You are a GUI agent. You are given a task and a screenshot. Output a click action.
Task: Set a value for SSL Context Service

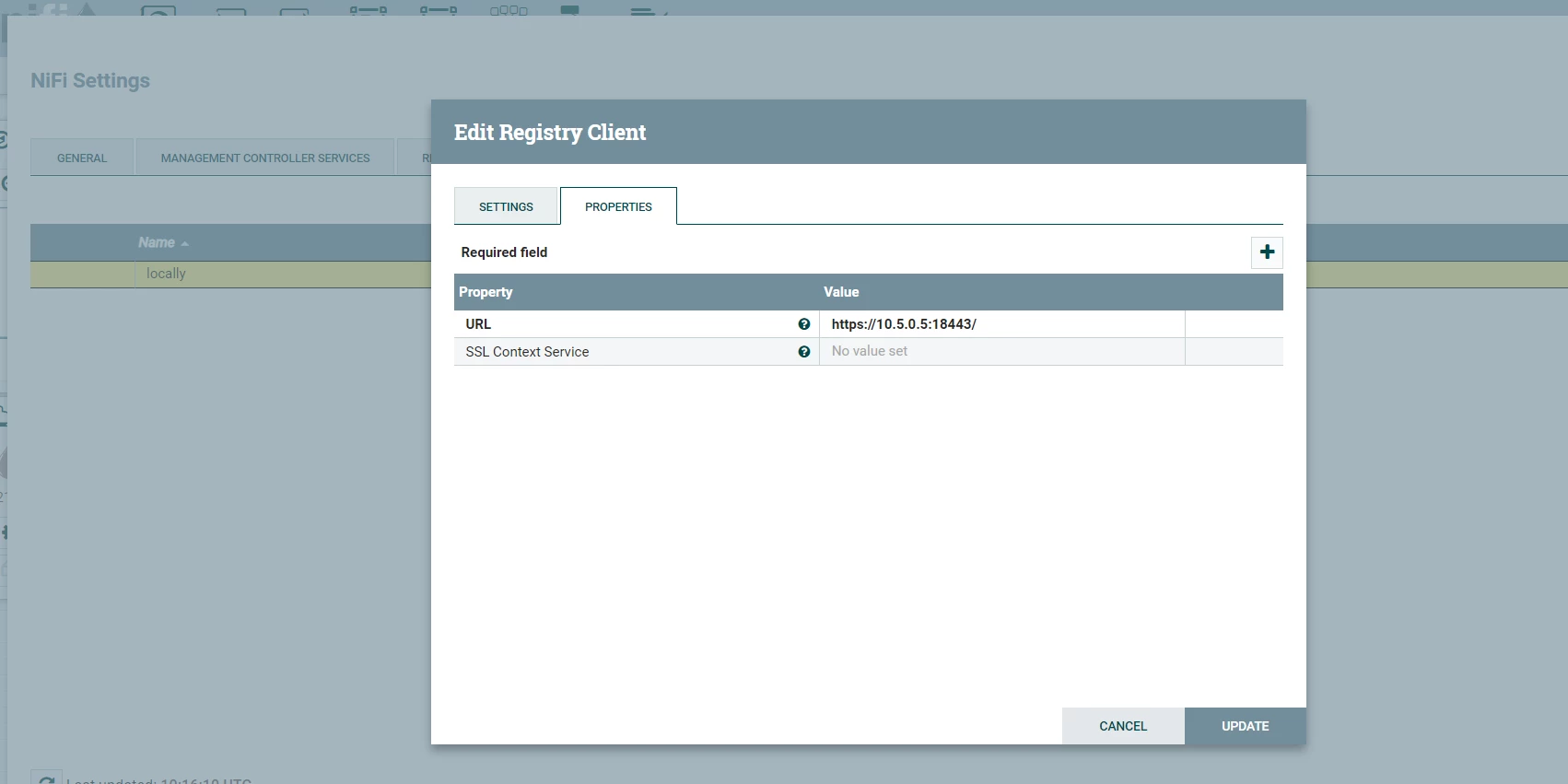coord(1001,351)
